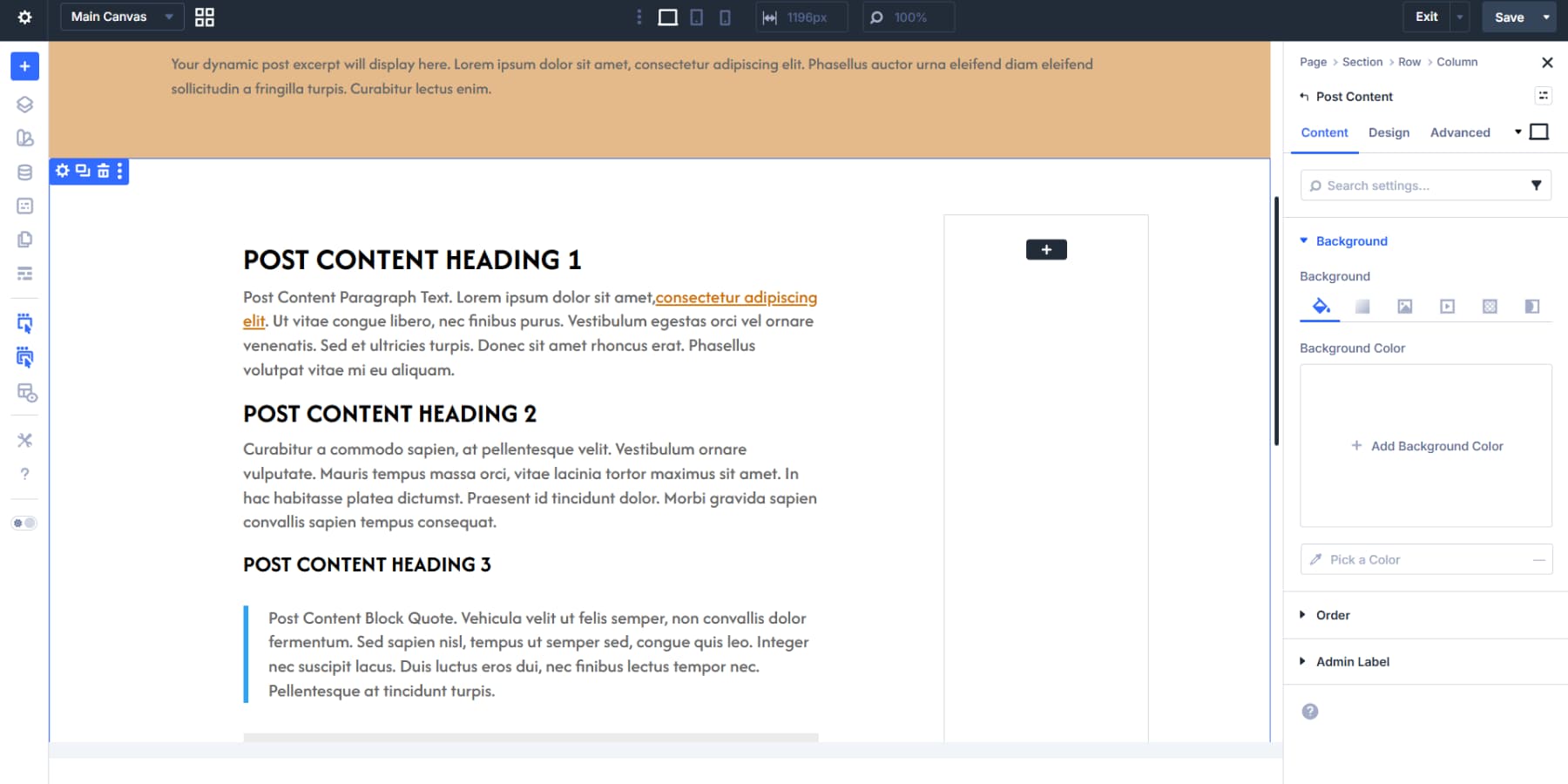
Task: Open the Layers panel in left sidebar
Action: tap(24, 104)
